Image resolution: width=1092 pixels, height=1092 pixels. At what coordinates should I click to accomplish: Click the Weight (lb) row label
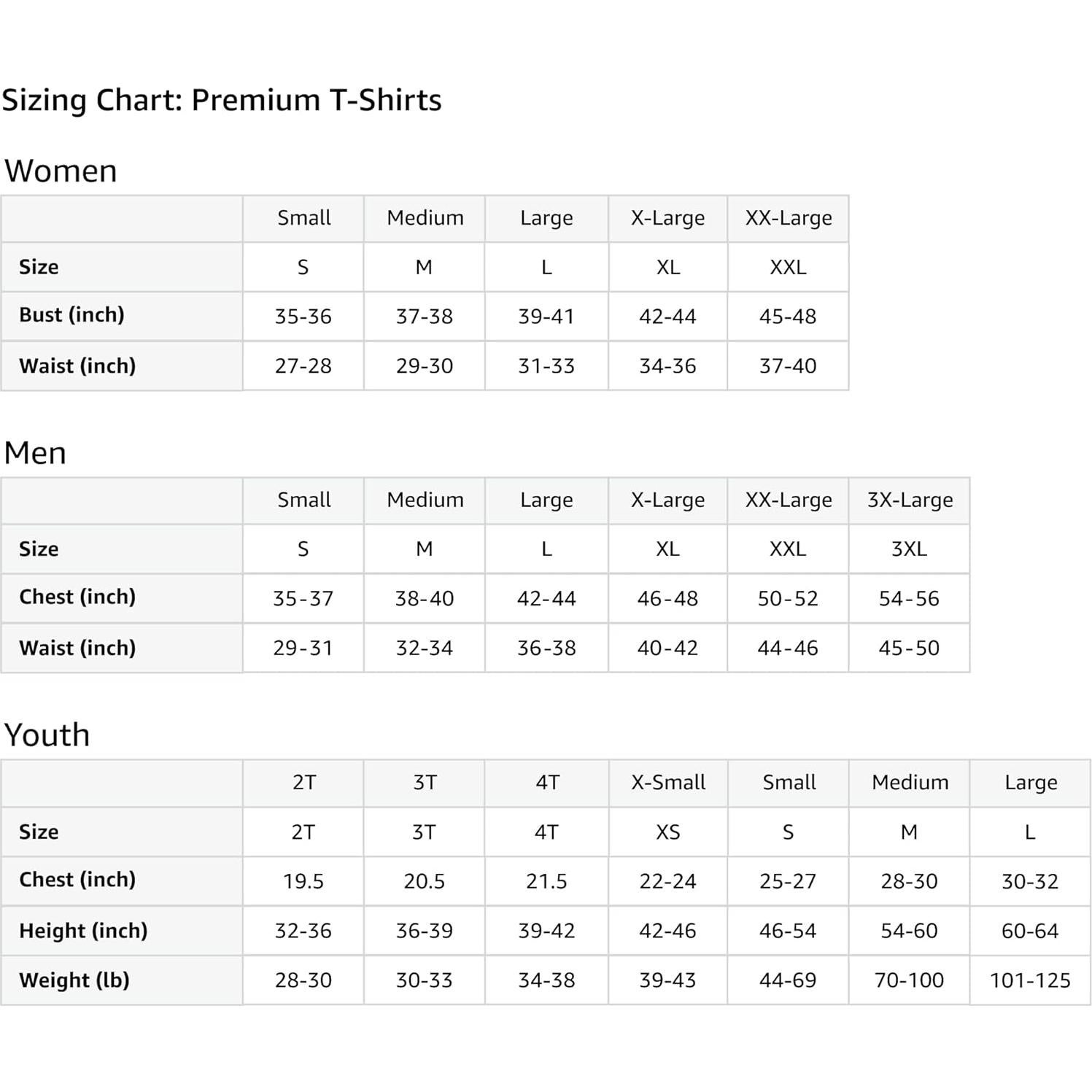(x=74, y=980)
